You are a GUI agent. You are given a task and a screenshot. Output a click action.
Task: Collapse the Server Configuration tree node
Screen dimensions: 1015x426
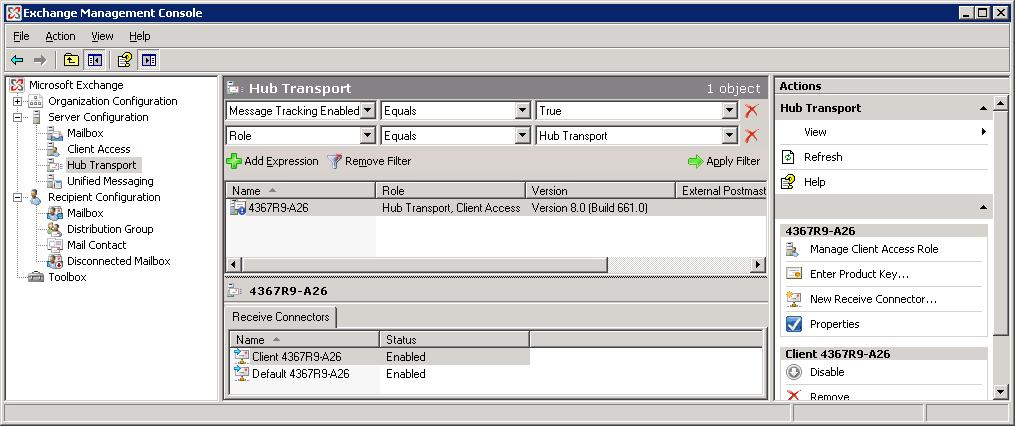pos(17,117)
